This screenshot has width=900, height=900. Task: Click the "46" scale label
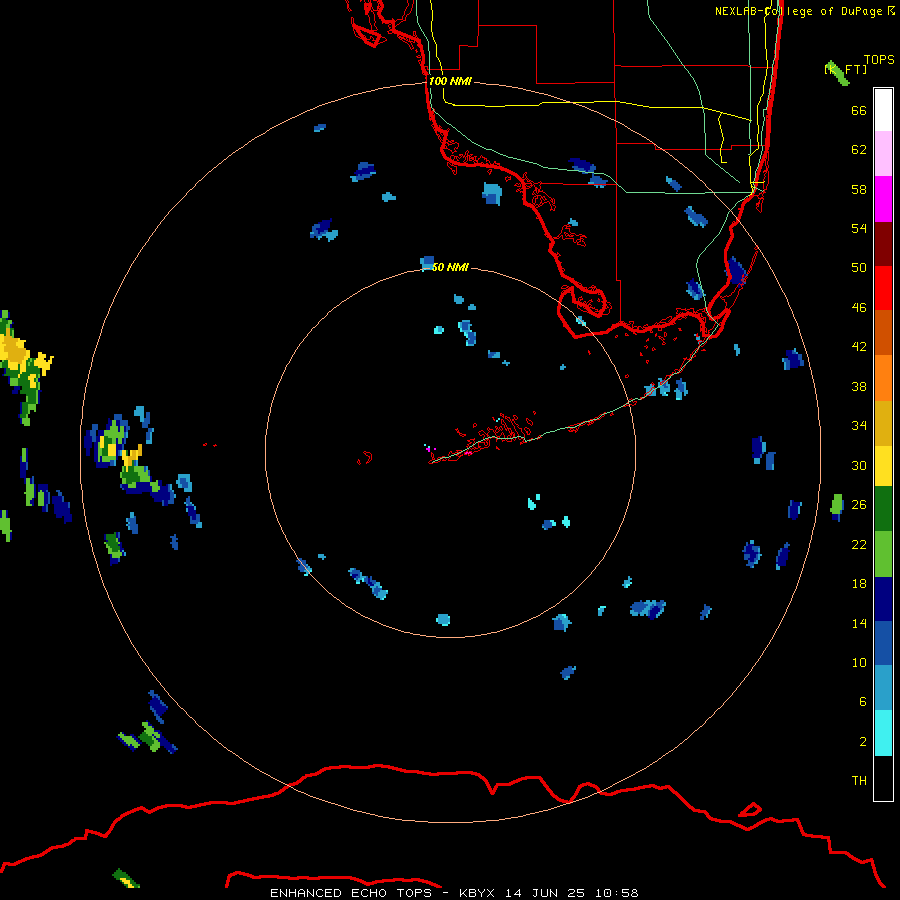click(x=859, y=308)
